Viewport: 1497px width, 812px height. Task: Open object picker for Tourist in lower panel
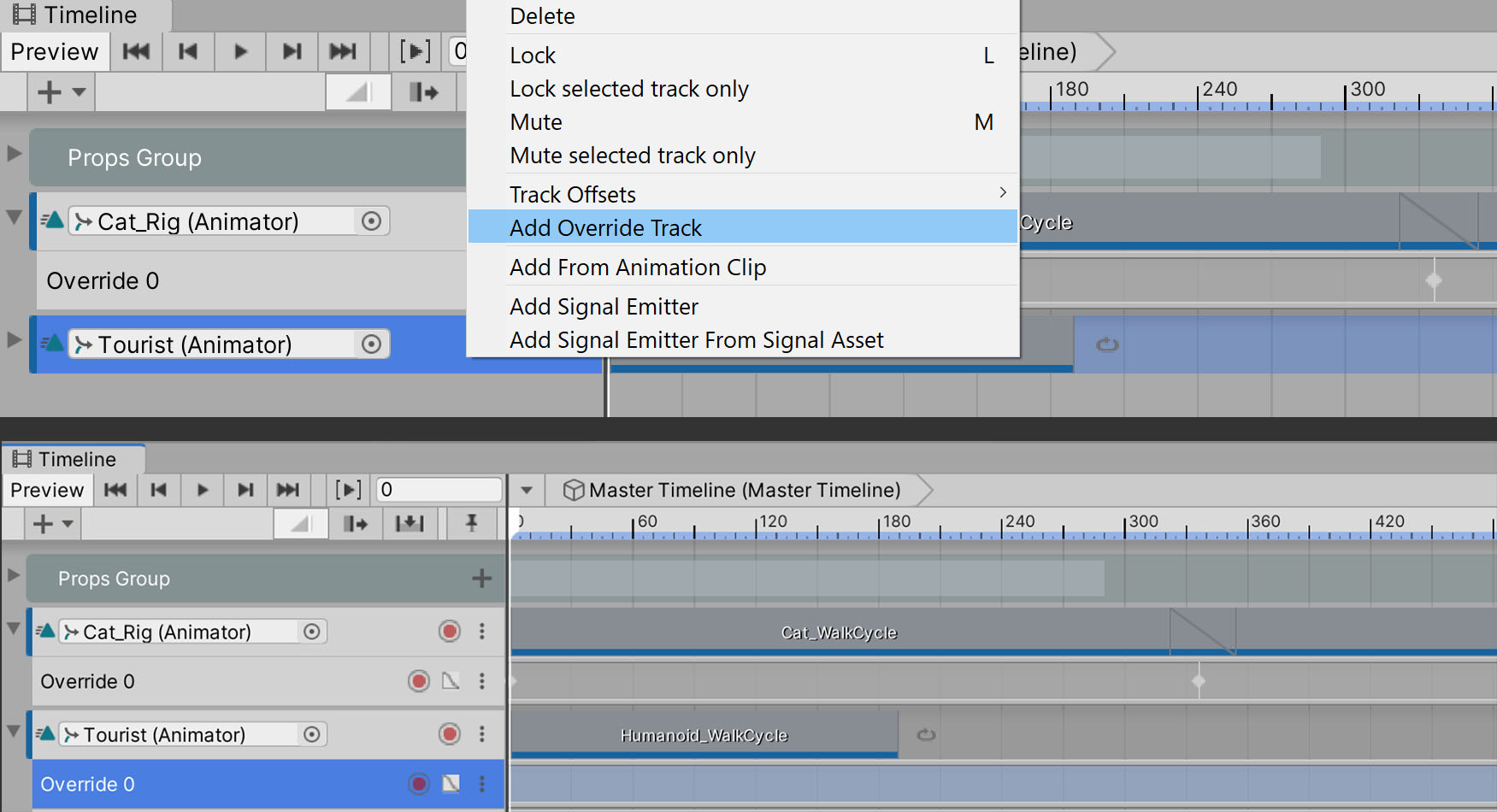[x=312, y=734]
